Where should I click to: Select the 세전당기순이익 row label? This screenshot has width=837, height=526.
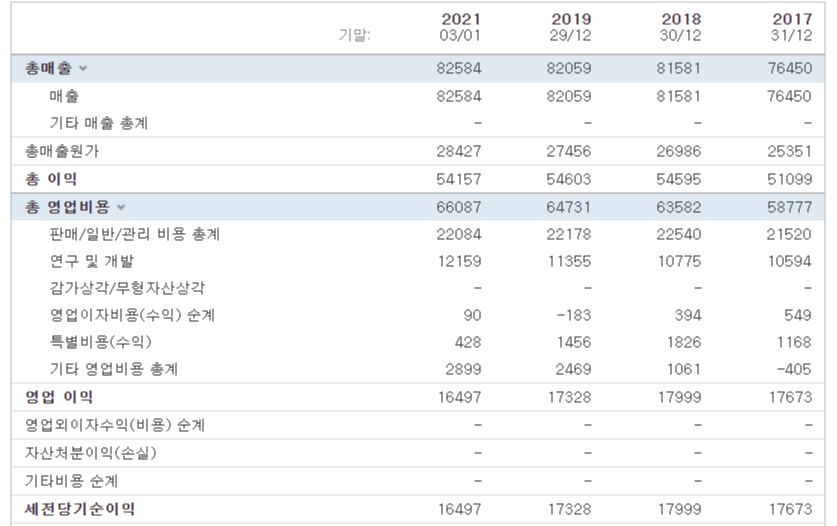[x=80, y=509]
